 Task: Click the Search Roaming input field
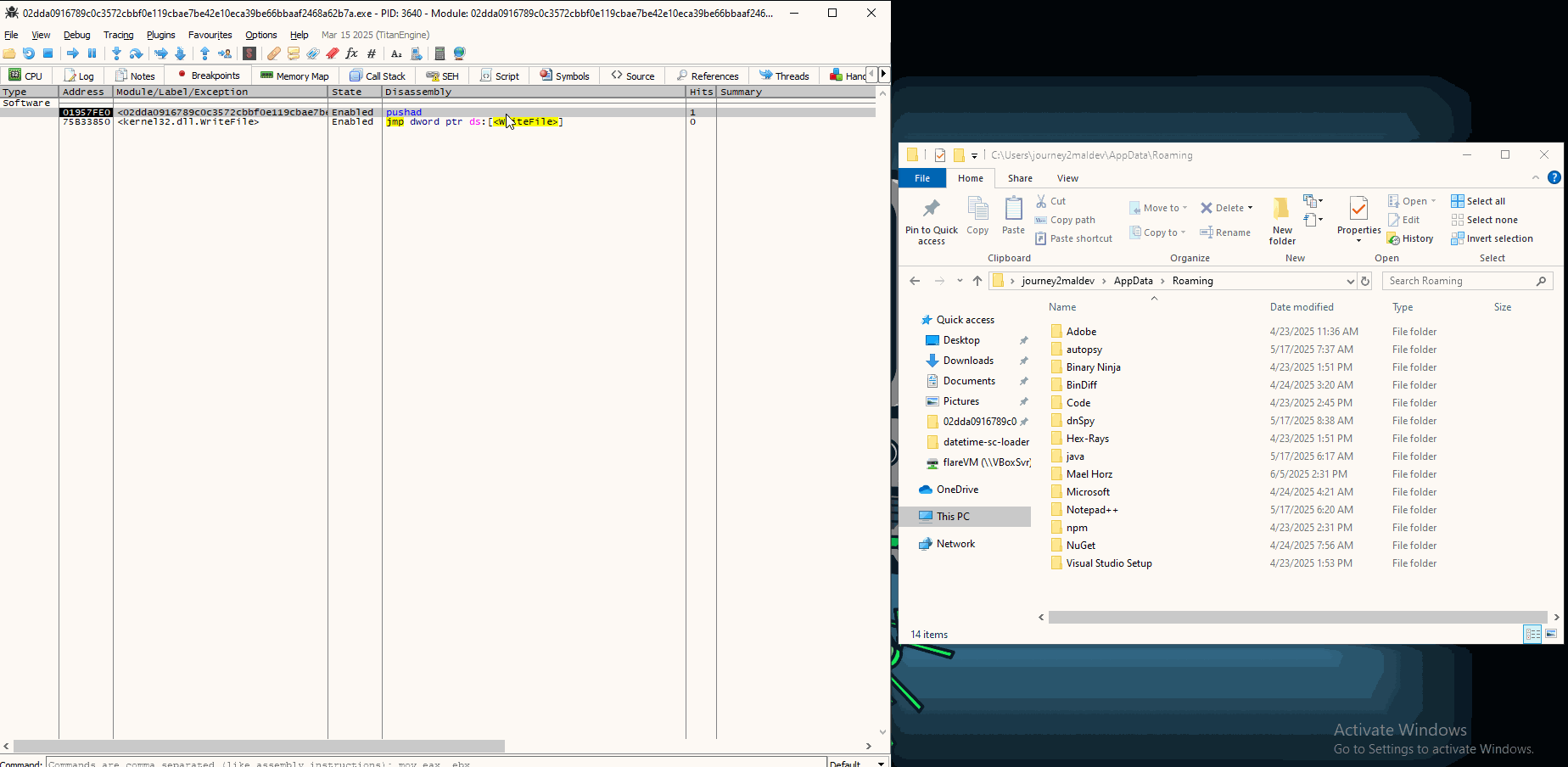click(x=1467, y=281)
